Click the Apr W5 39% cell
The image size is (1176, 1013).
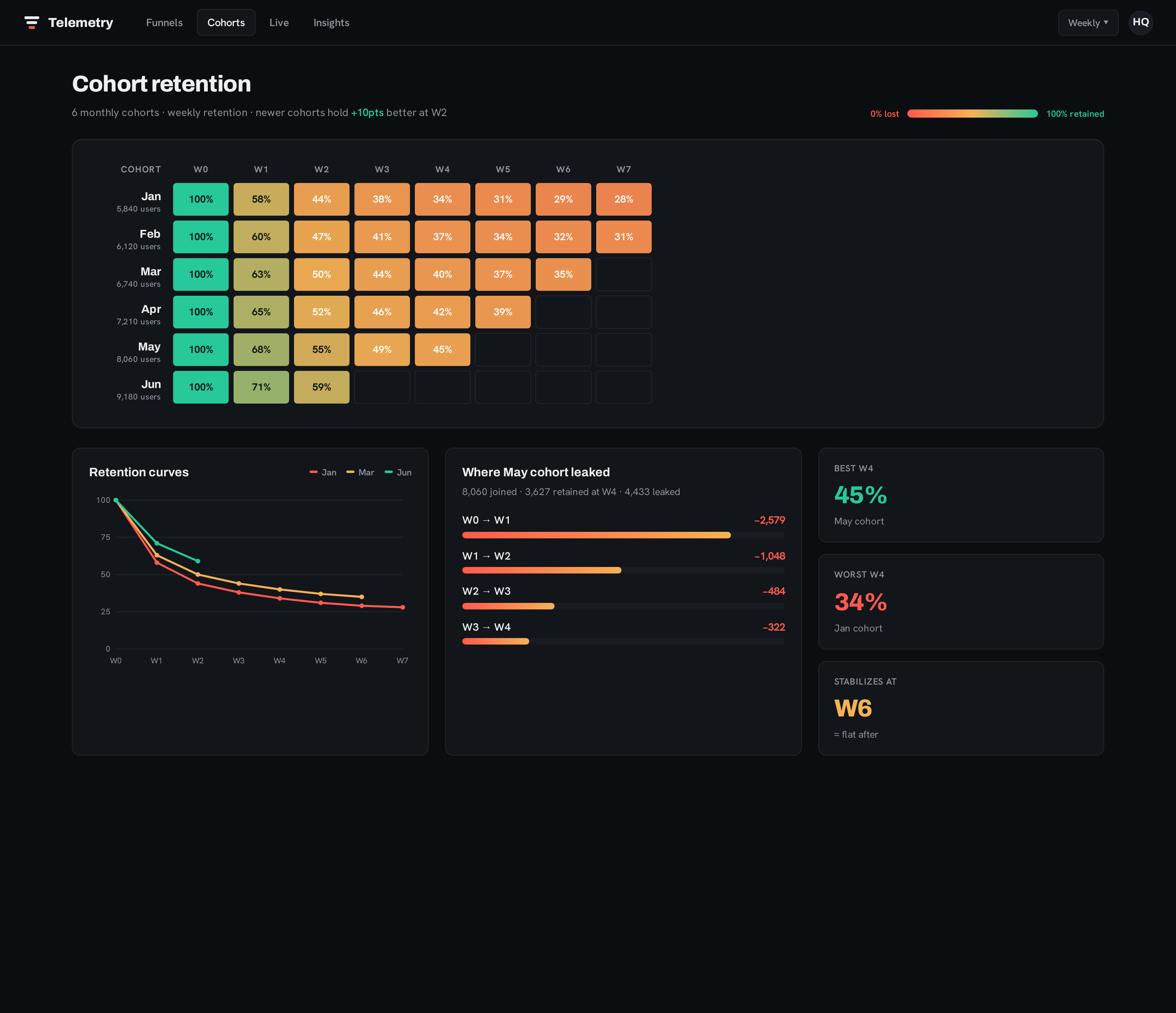click(503, 312)
